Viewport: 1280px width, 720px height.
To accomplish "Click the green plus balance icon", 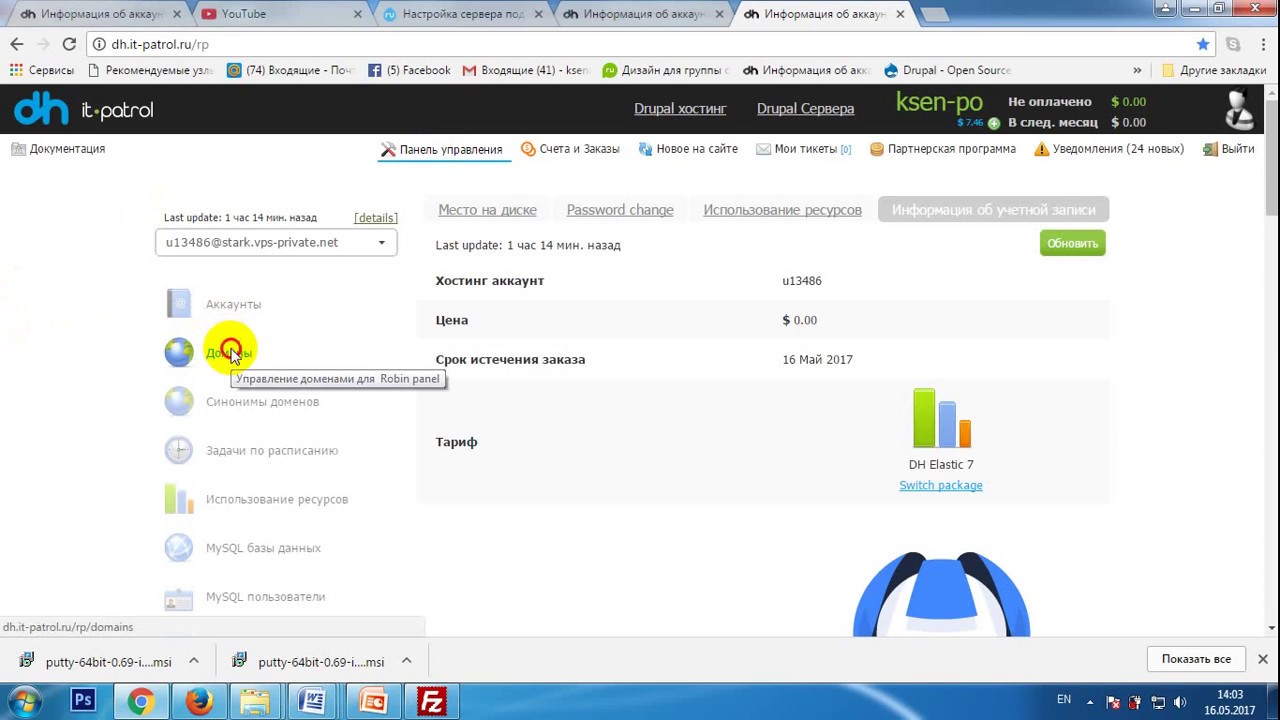I will [x=993, y=123].
